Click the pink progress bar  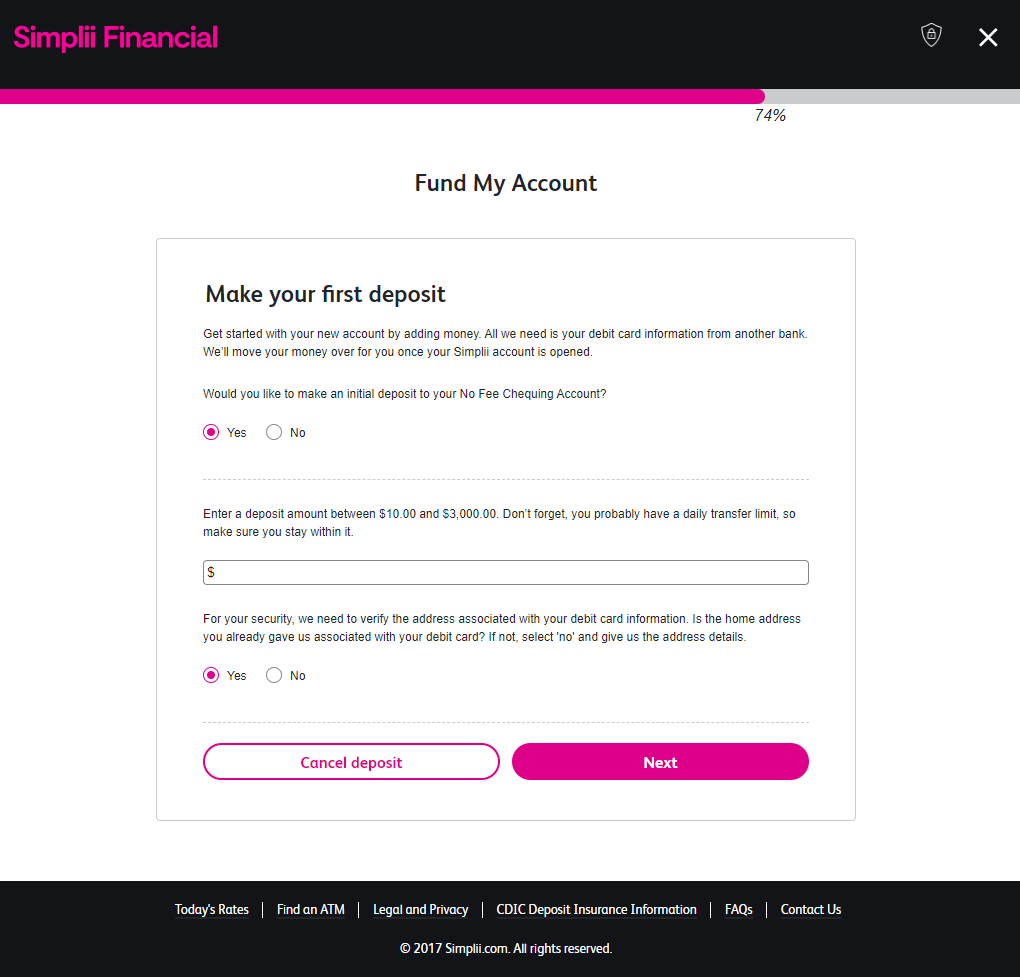[382, 97]
